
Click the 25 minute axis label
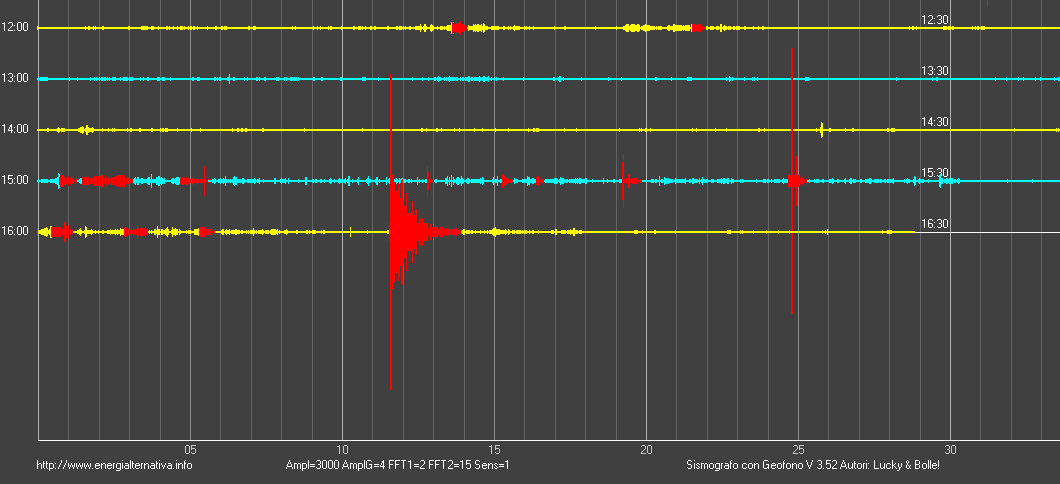[798, 450]
